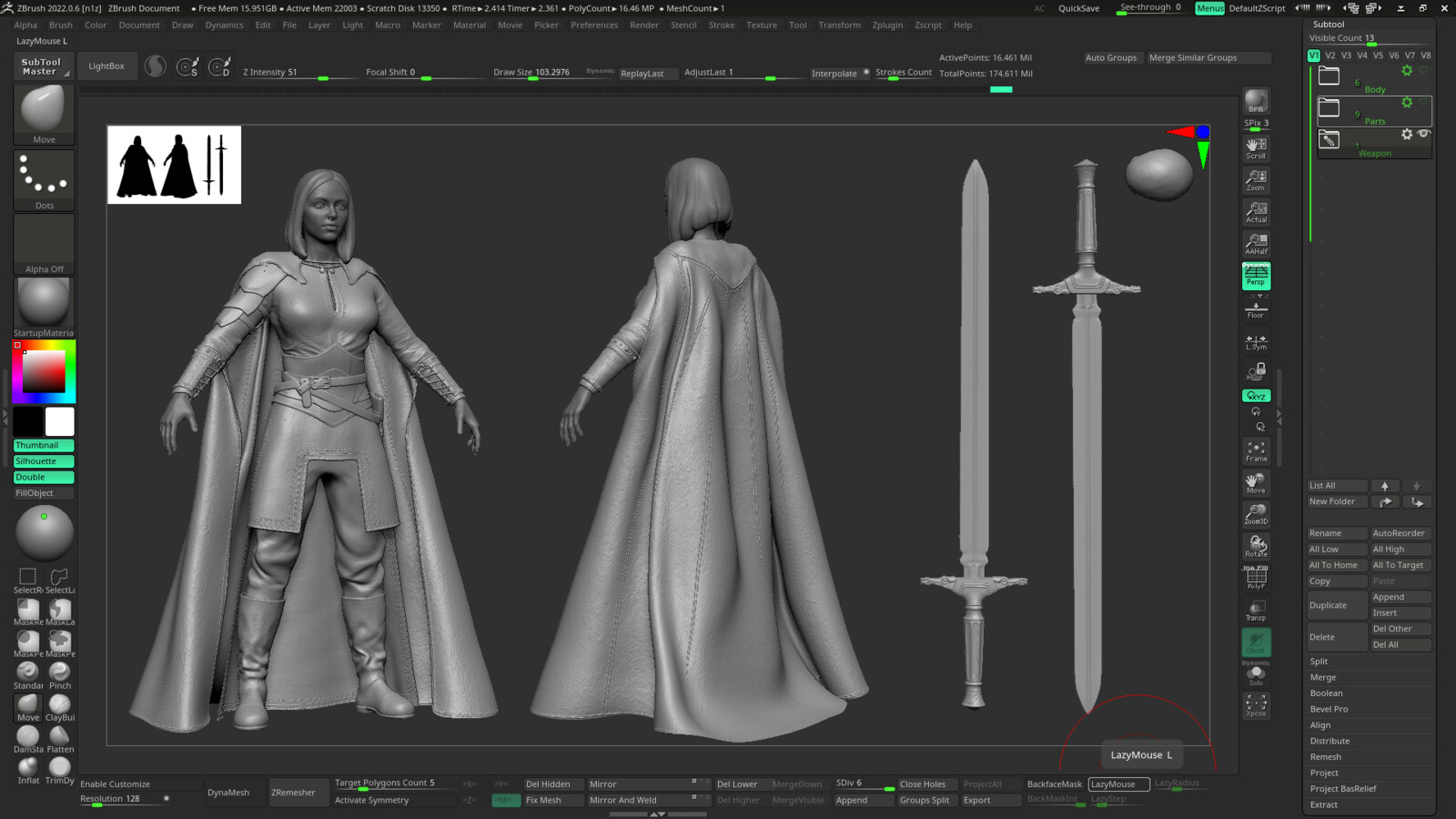Click the BPR render button
This screenshot has height=819, width=1456.
click(1256, 101)
